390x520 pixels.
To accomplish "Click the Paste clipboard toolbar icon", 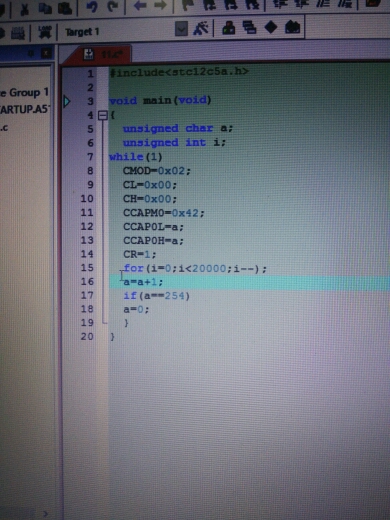I will pos(65,8).
